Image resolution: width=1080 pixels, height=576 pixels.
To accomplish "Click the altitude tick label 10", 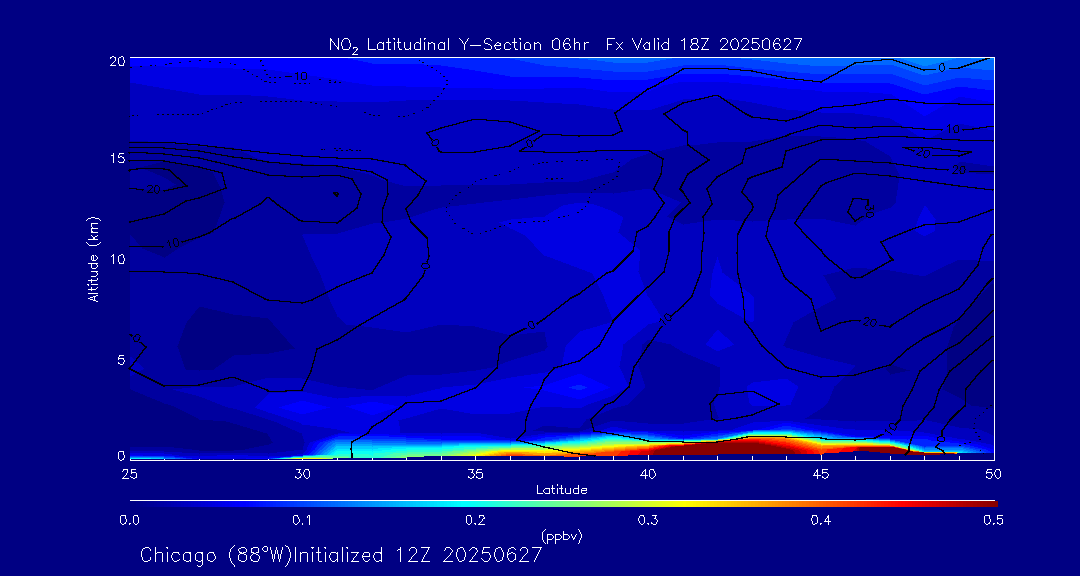I will [x=118, y=259].
